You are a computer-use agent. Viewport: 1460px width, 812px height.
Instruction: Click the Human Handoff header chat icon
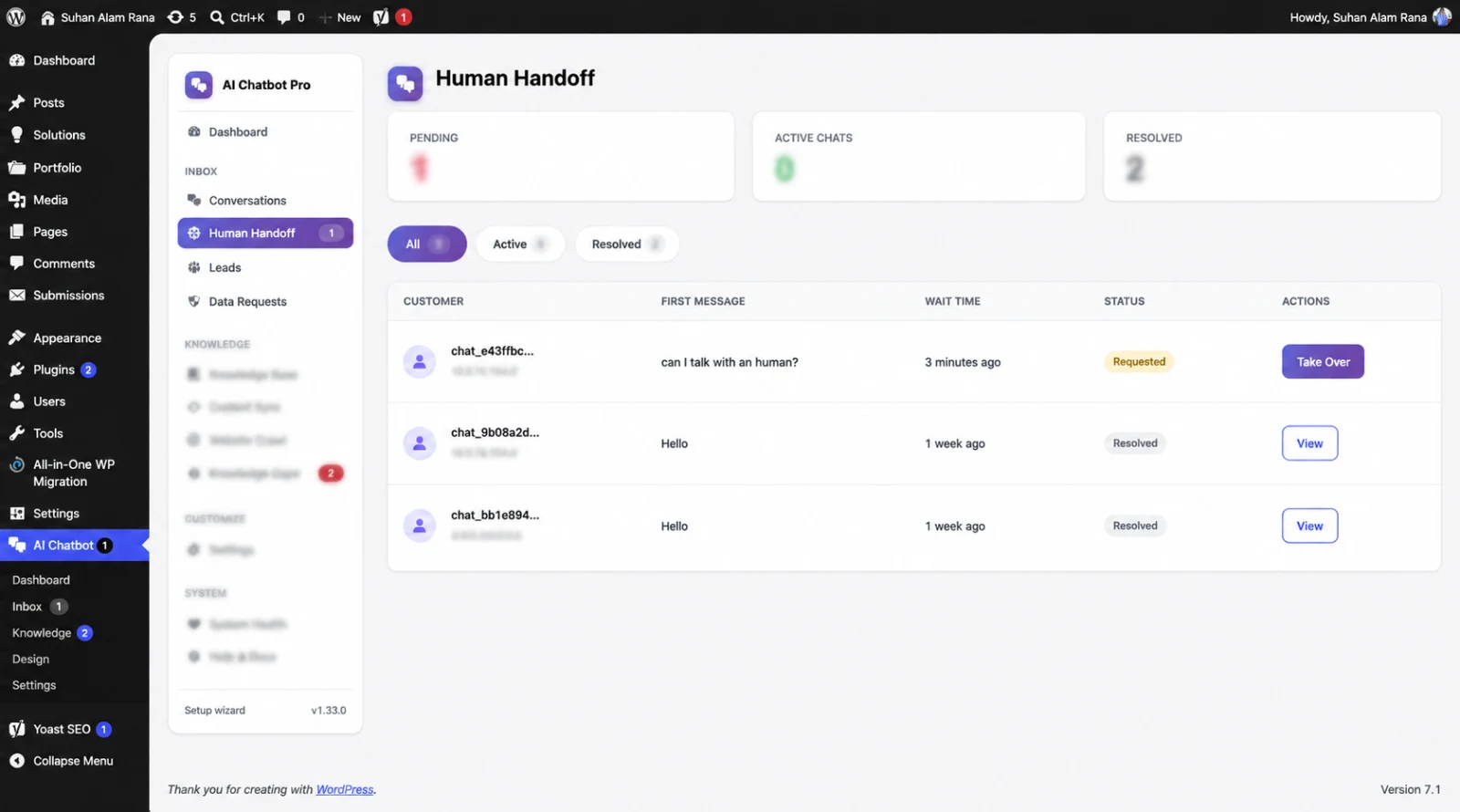[x=405, y=83]
